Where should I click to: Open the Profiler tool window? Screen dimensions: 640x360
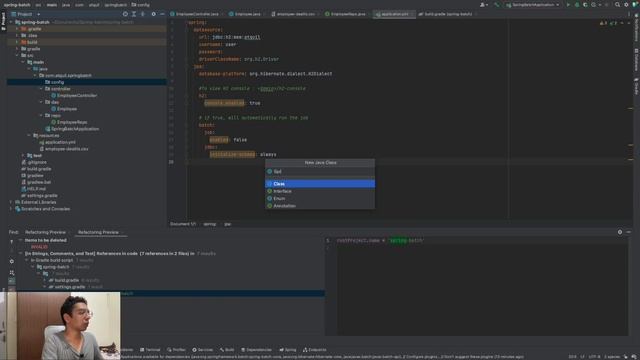coord(176,350)
